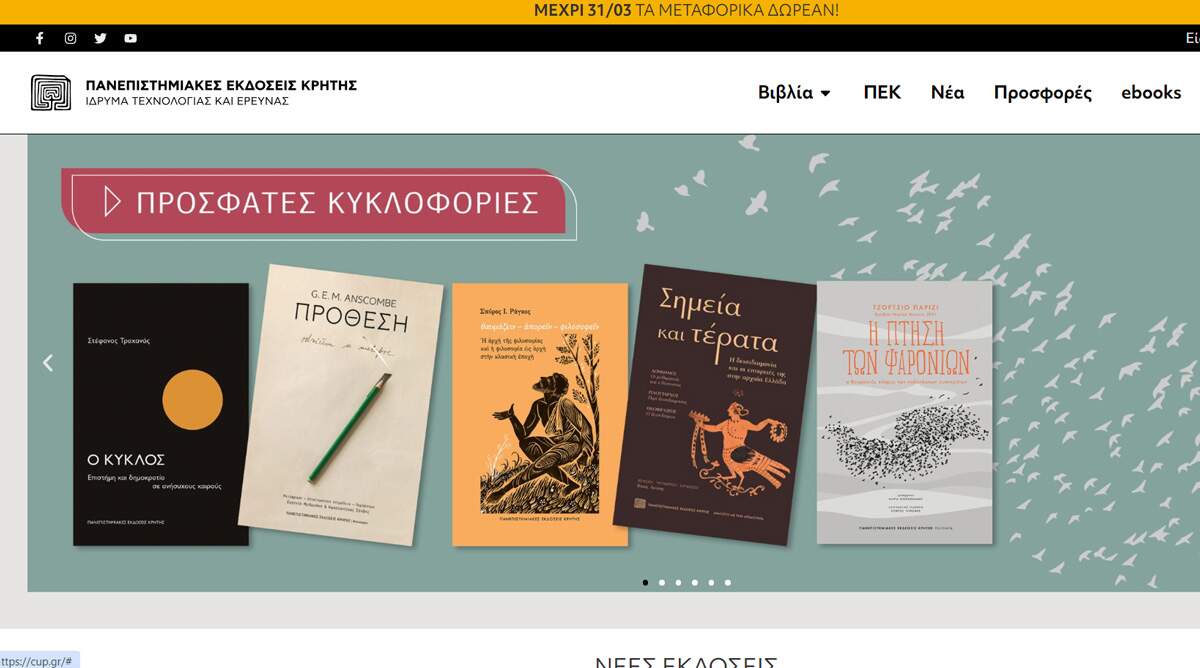The image size is (1200, 668).
Task: Go to previous slide with left arrow
Action: click(x=48, y=363)
